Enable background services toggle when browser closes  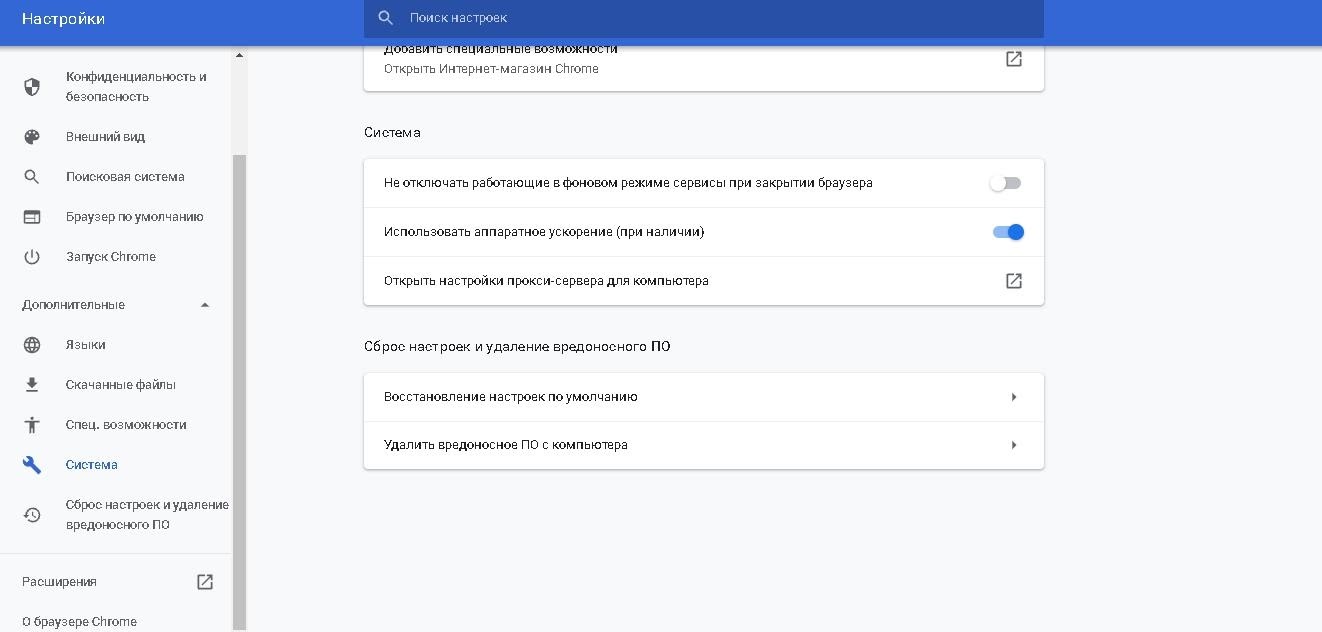1006,183
